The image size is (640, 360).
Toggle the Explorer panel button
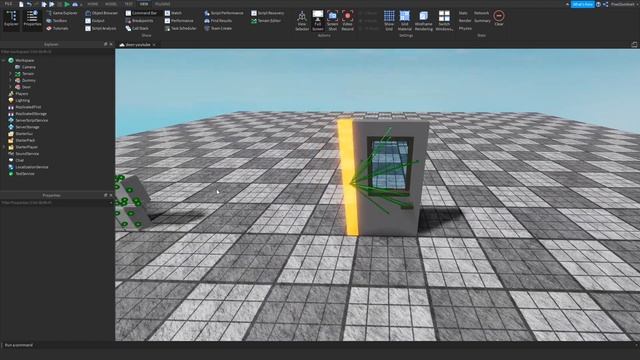[11, 20]
